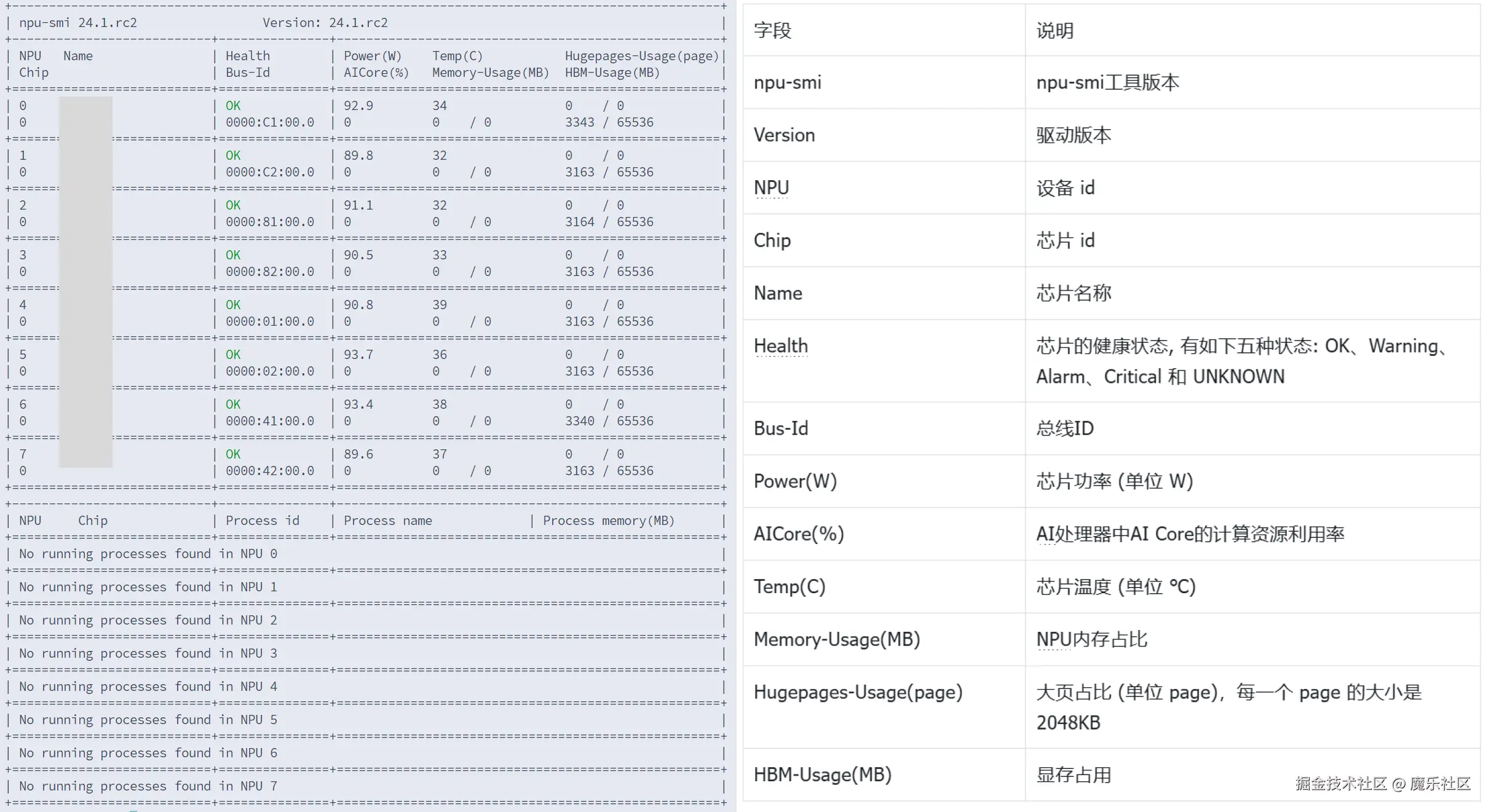Click 'No running processes found in NPU 3' line
1491x812 pixels.
pos(148,653)
